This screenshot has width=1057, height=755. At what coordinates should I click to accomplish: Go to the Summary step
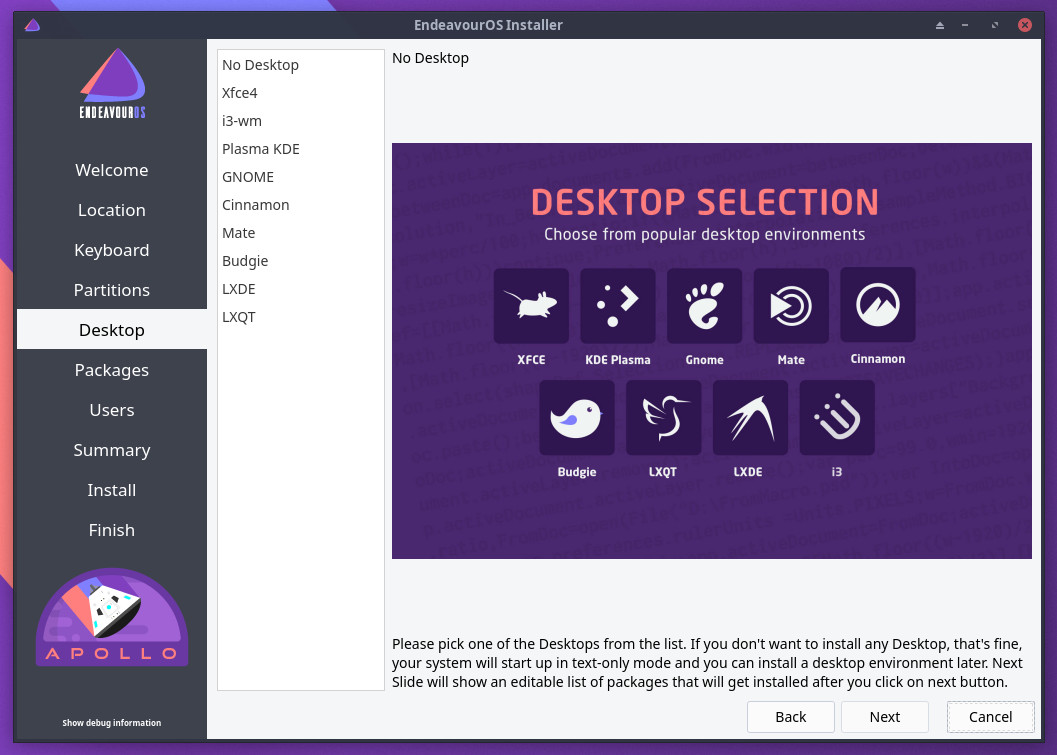(112, 450)
